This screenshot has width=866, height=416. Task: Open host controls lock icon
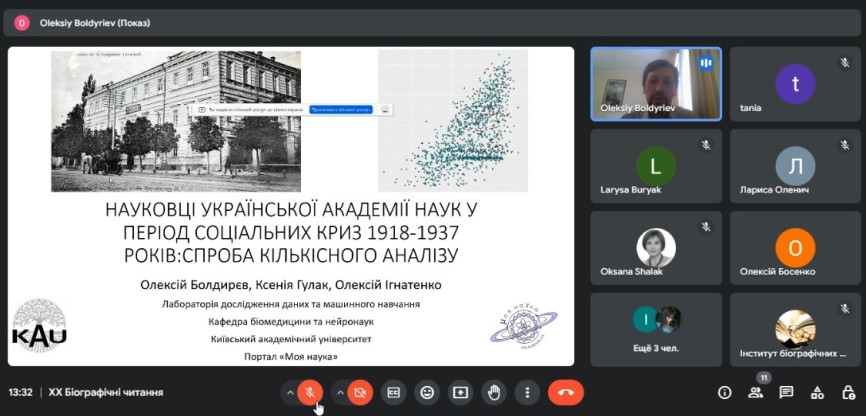[847, 392]
